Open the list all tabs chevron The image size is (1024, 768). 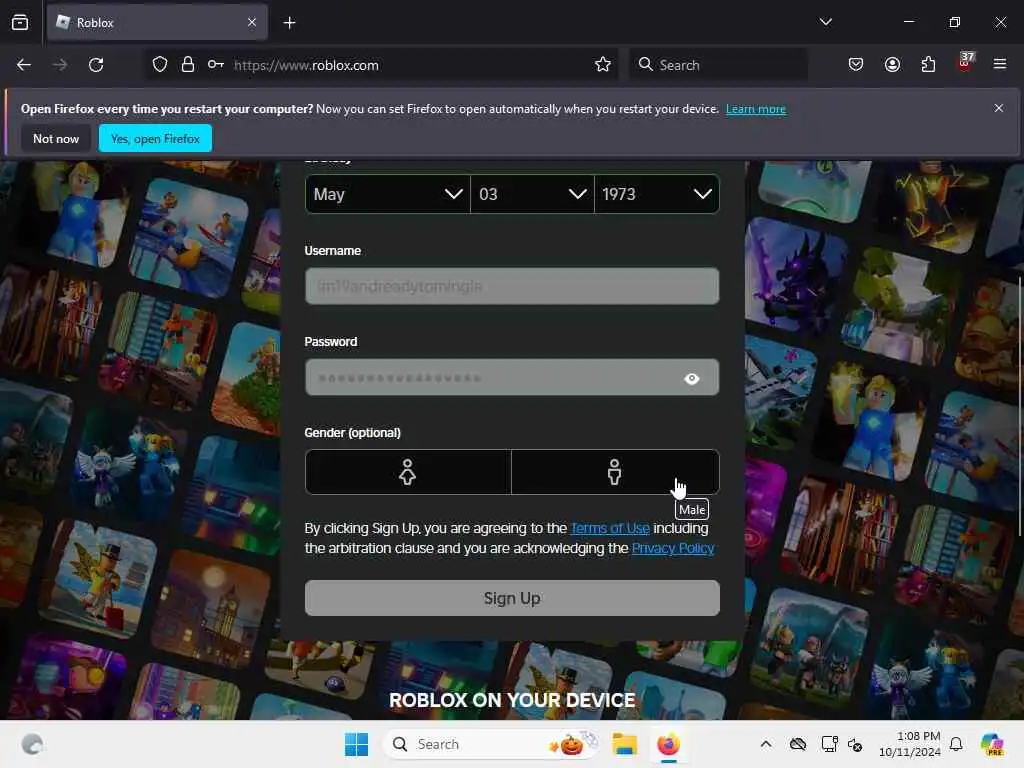pos(825,22)
